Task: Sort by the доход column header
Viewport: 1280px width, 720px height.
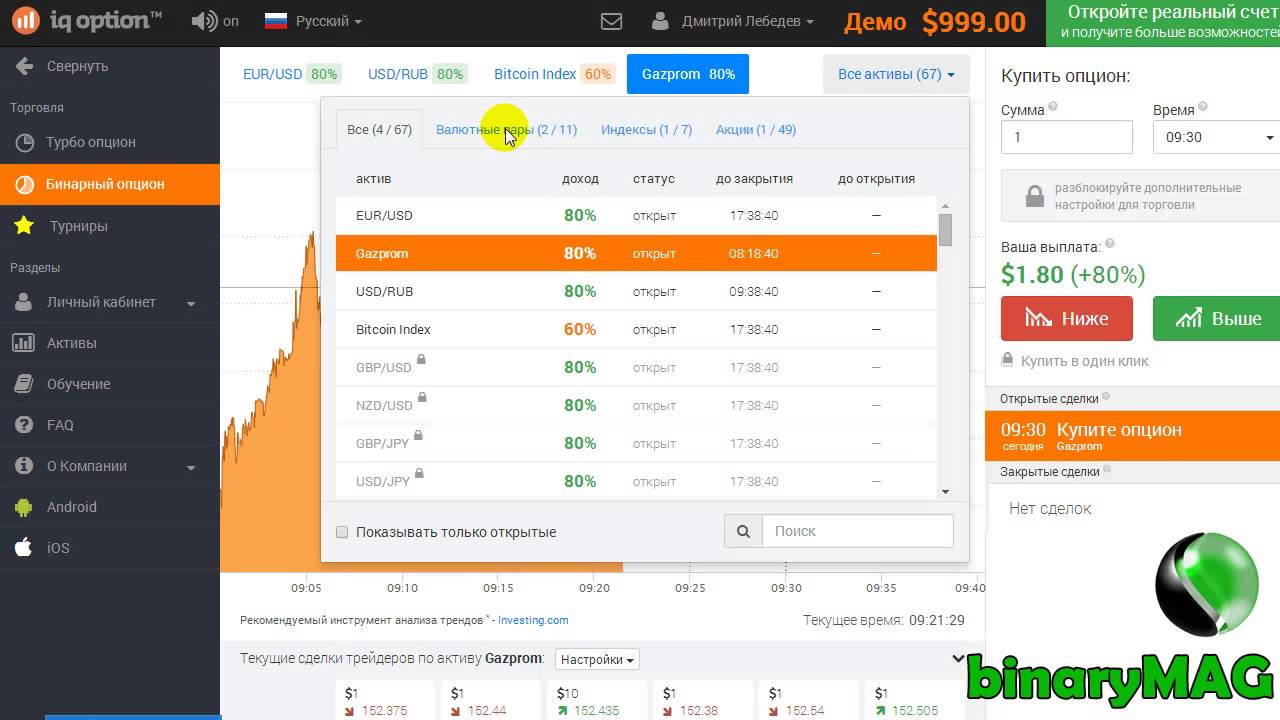Action: tap(580, 179)
